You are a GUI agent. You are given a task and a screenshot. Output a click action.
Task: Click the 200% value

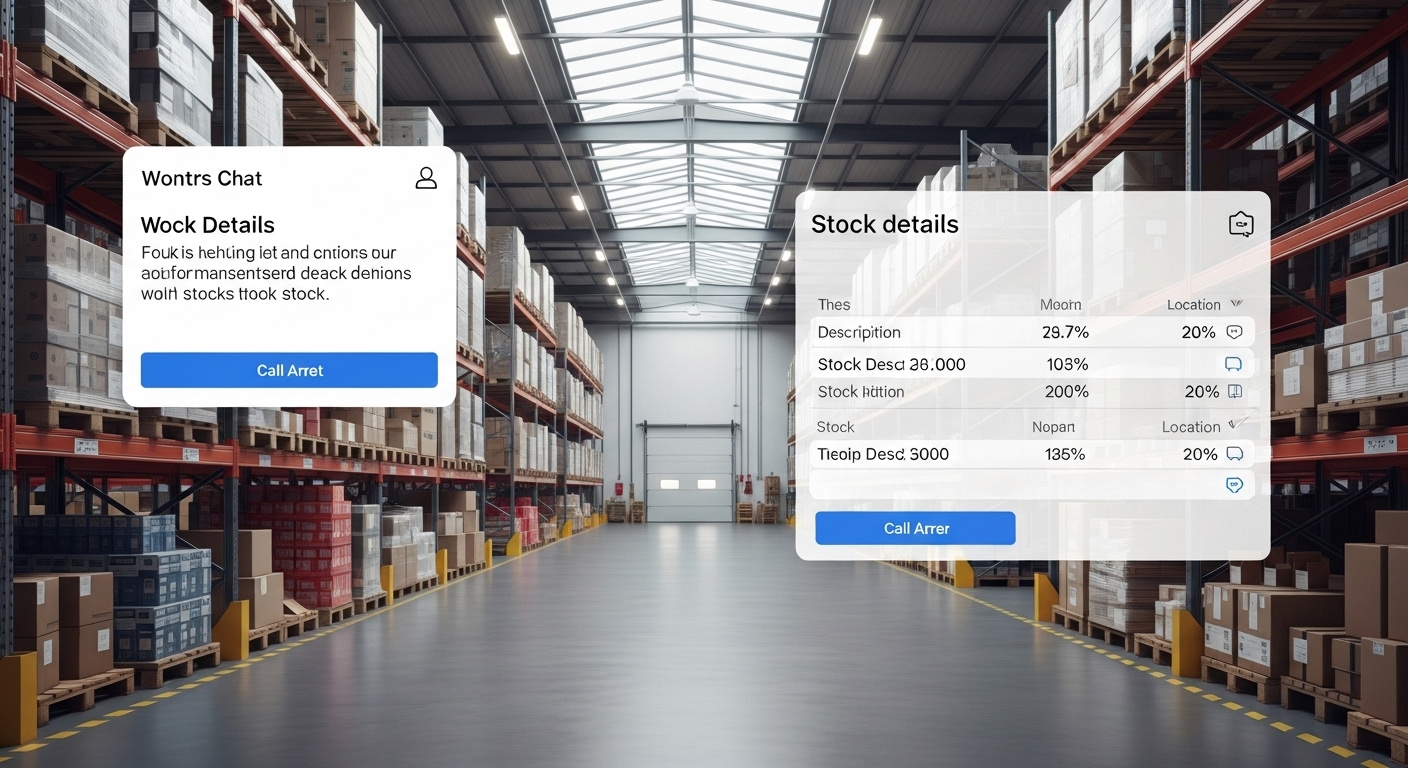(1066, 391)
